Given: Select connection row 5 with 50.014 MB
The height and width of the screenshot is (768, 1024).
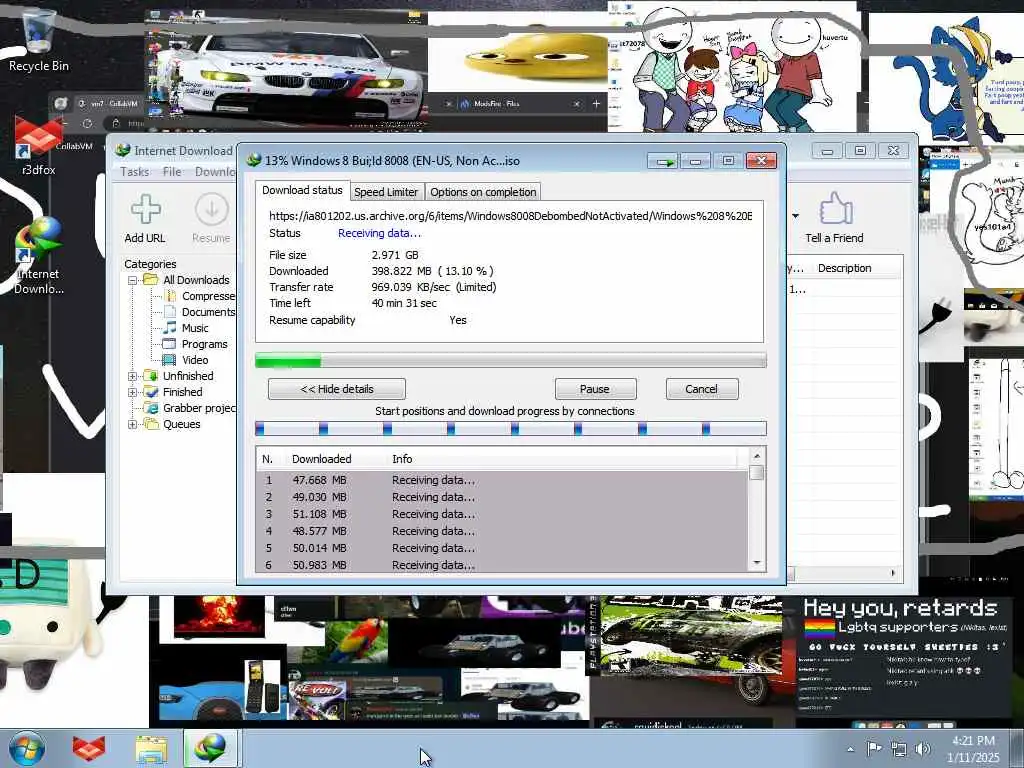Looking at the screenshot, I should (x=502, y=548).
